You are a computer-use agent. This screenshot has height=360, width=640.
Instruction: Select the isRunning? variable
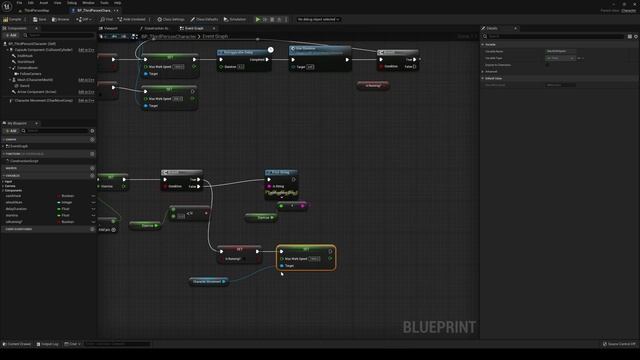pos(14,222)
